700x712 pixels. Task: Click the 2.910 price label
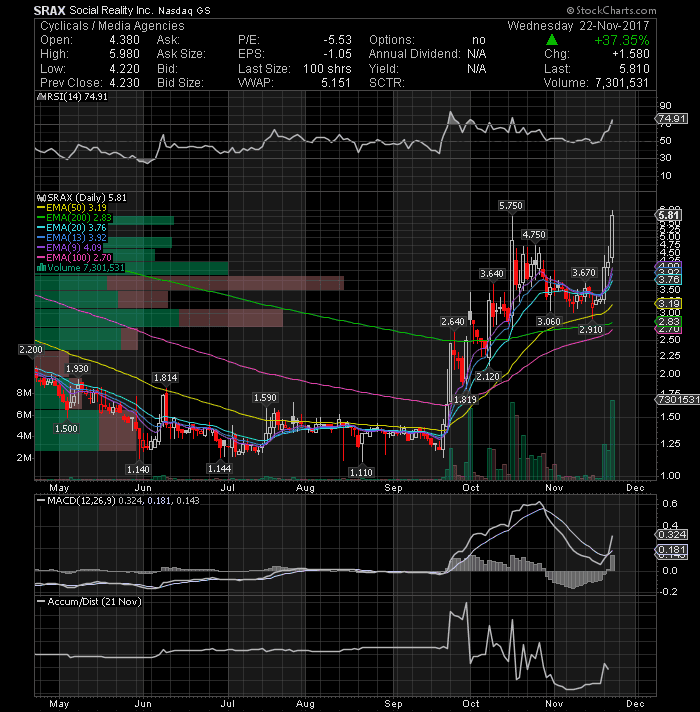591,330
